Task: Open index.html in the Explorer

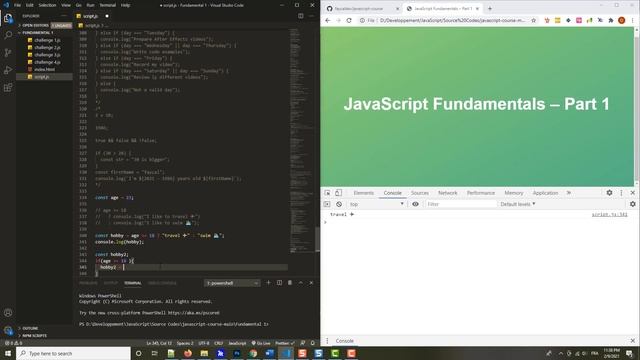Action: [44, 69]
